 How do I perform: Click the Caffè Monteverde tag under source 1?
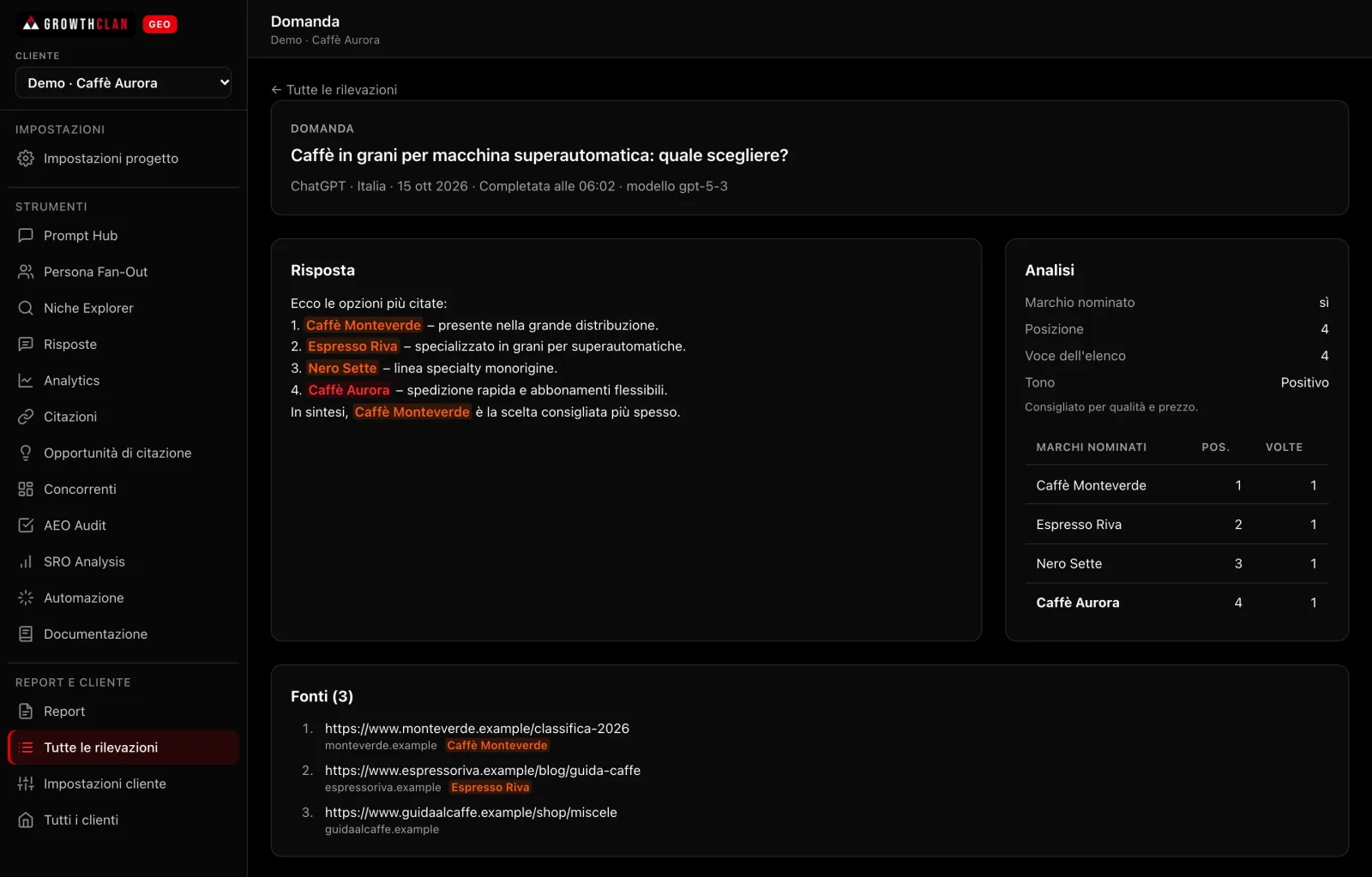pos(497,746)
